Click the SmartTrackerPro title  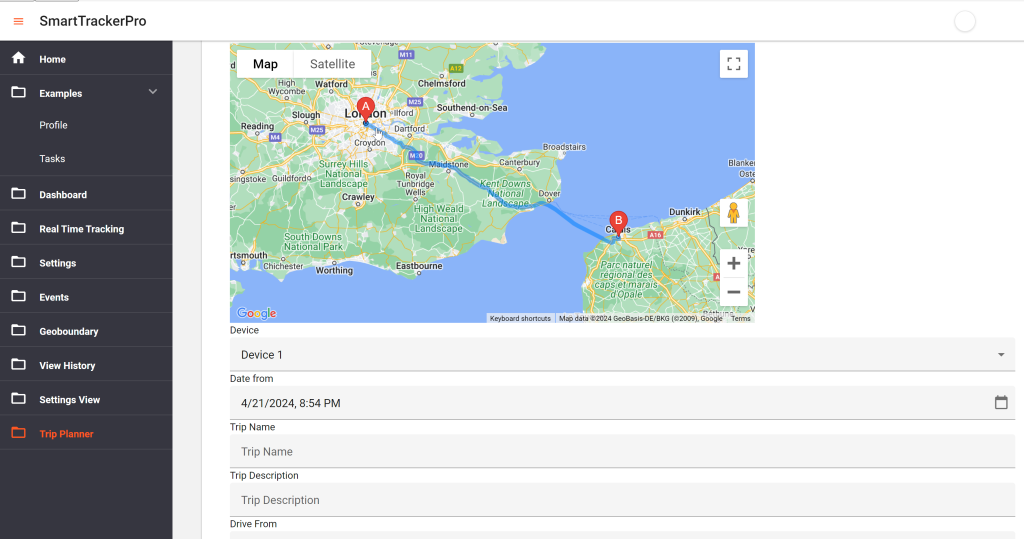tap(93, 21)
